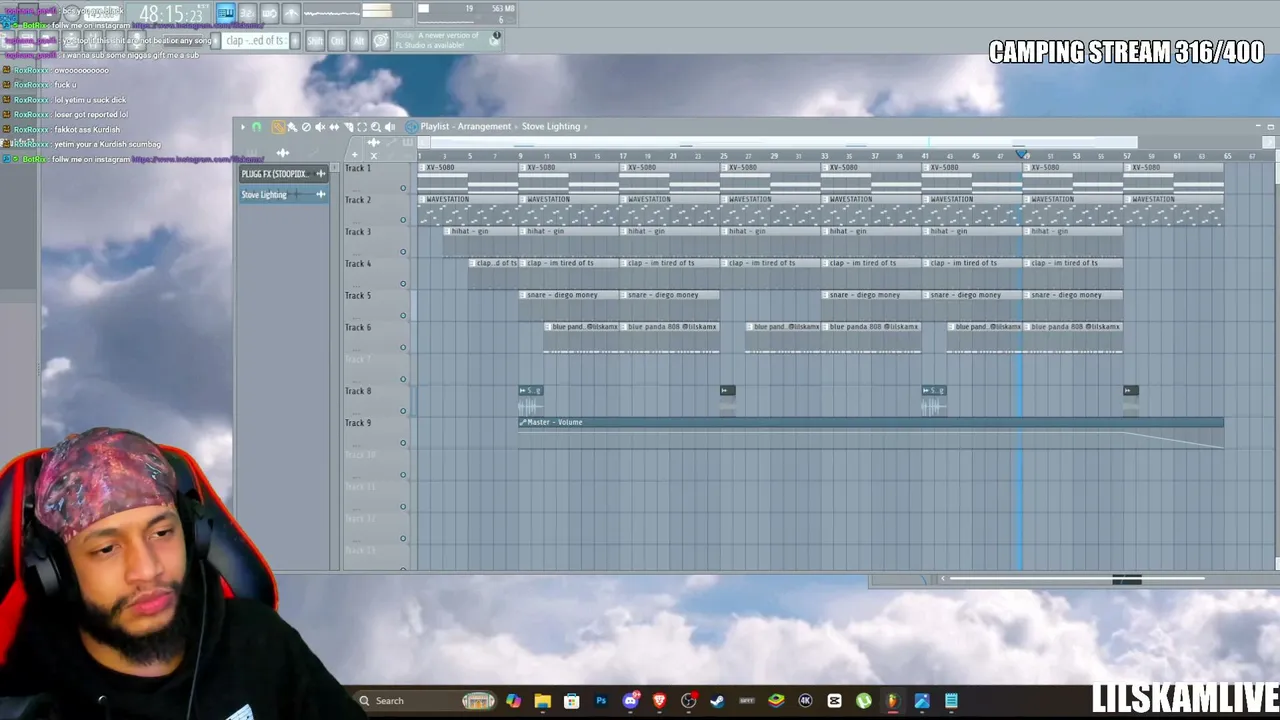Open menu of Master - Volume automation clip

point(523,422)
